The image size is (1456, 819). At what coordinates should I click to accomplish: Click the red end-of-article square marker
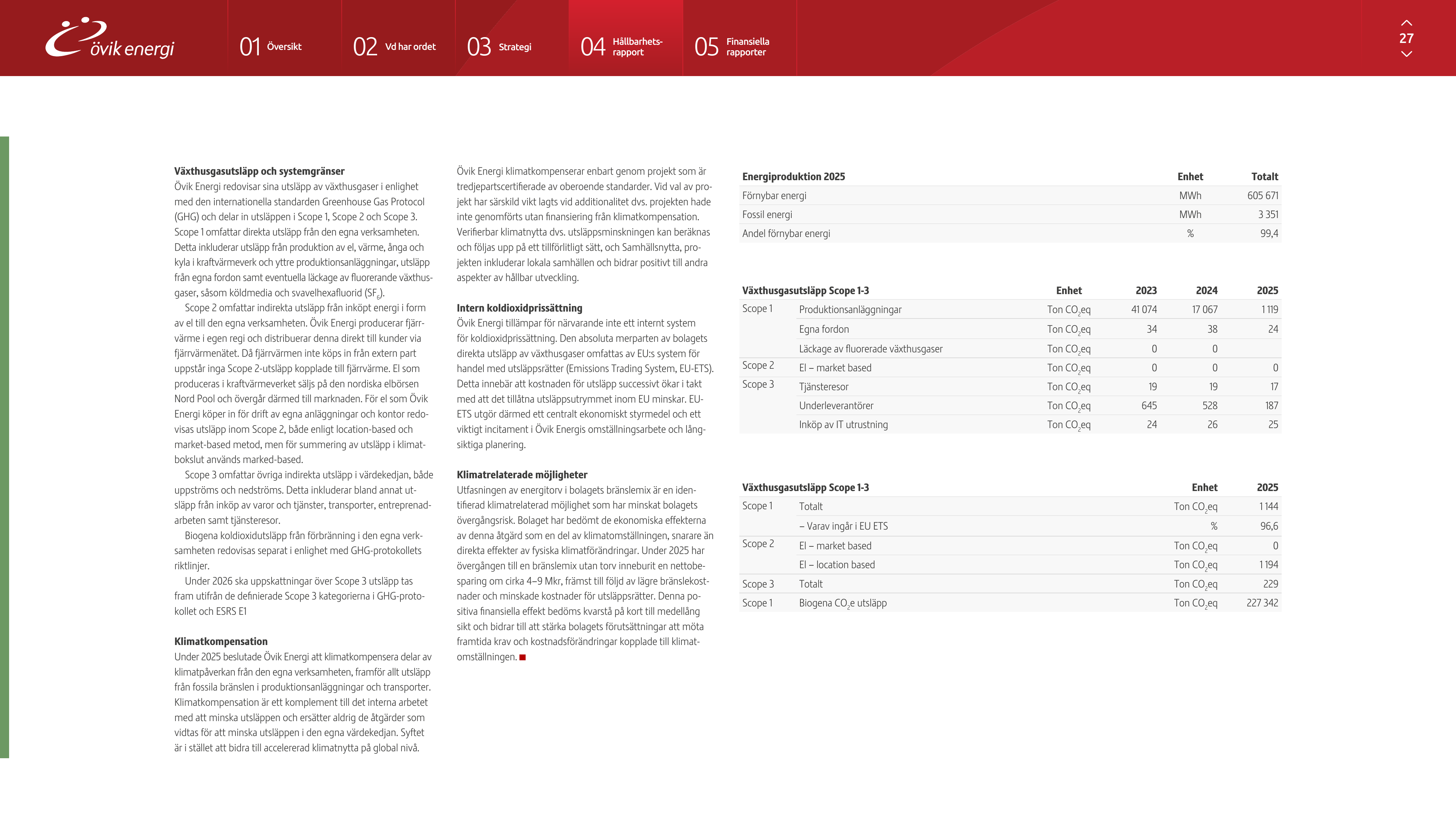522,657
